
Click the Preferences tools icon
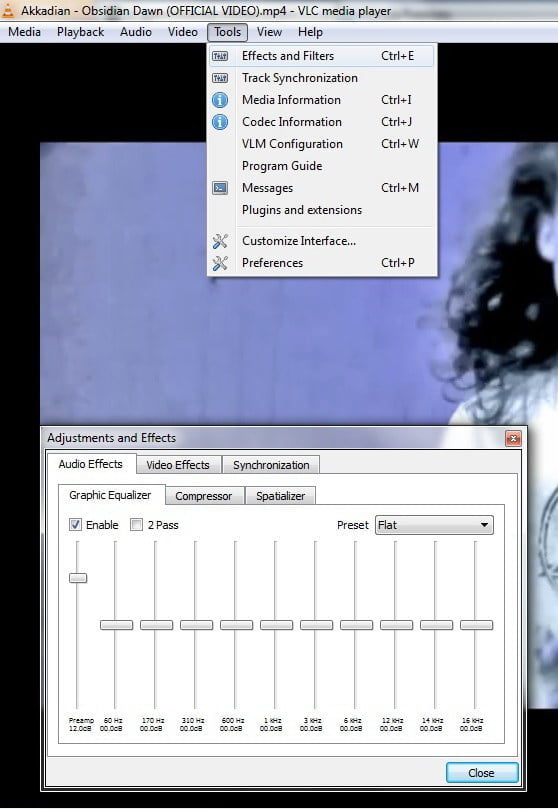pyautogui.click(x=220, y=263)
